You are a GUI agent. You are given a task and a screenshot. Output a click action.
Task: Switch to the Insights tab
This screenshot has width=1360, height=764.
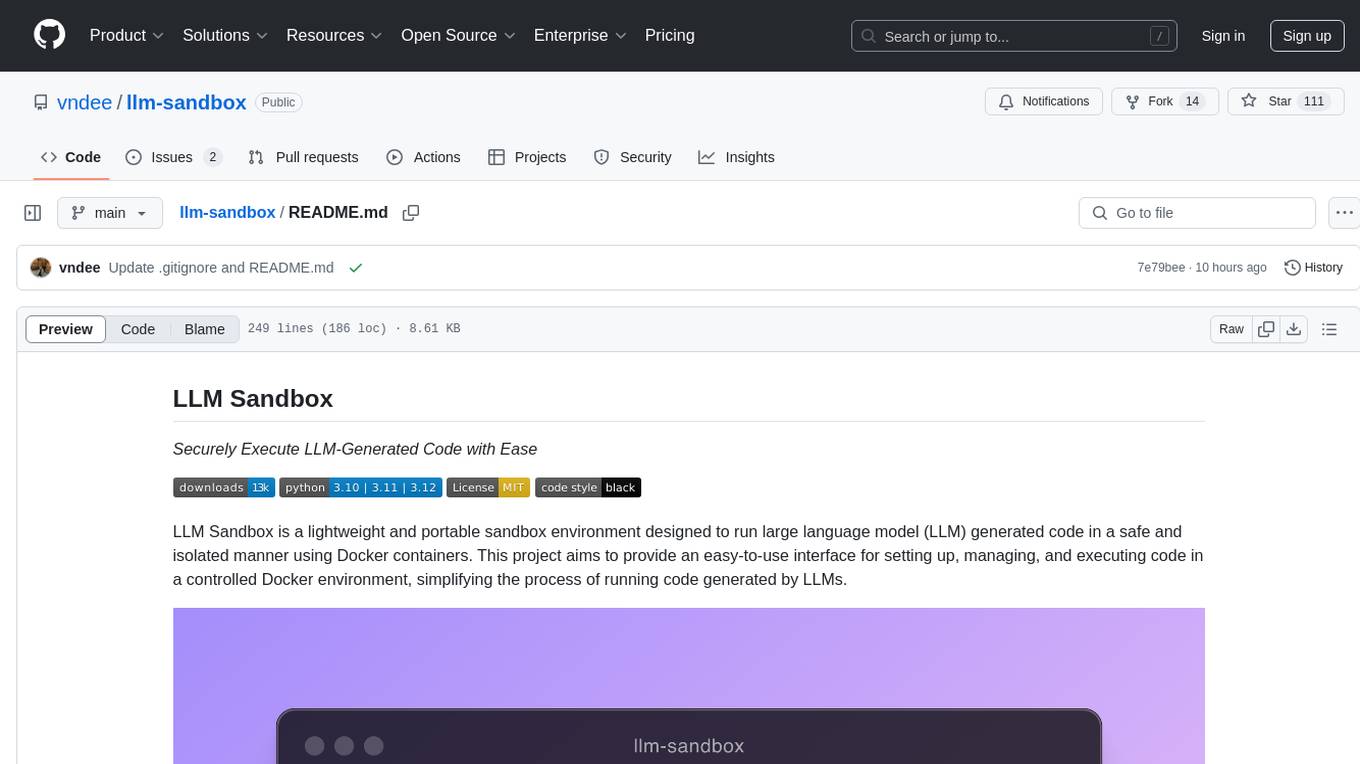[736, 157]
